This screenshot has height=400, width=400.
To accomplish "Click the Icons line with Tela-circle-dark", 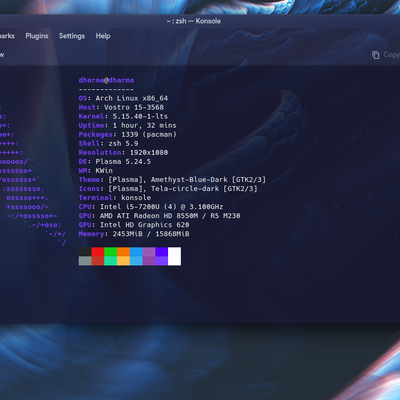I will click(x=168, y=188).
